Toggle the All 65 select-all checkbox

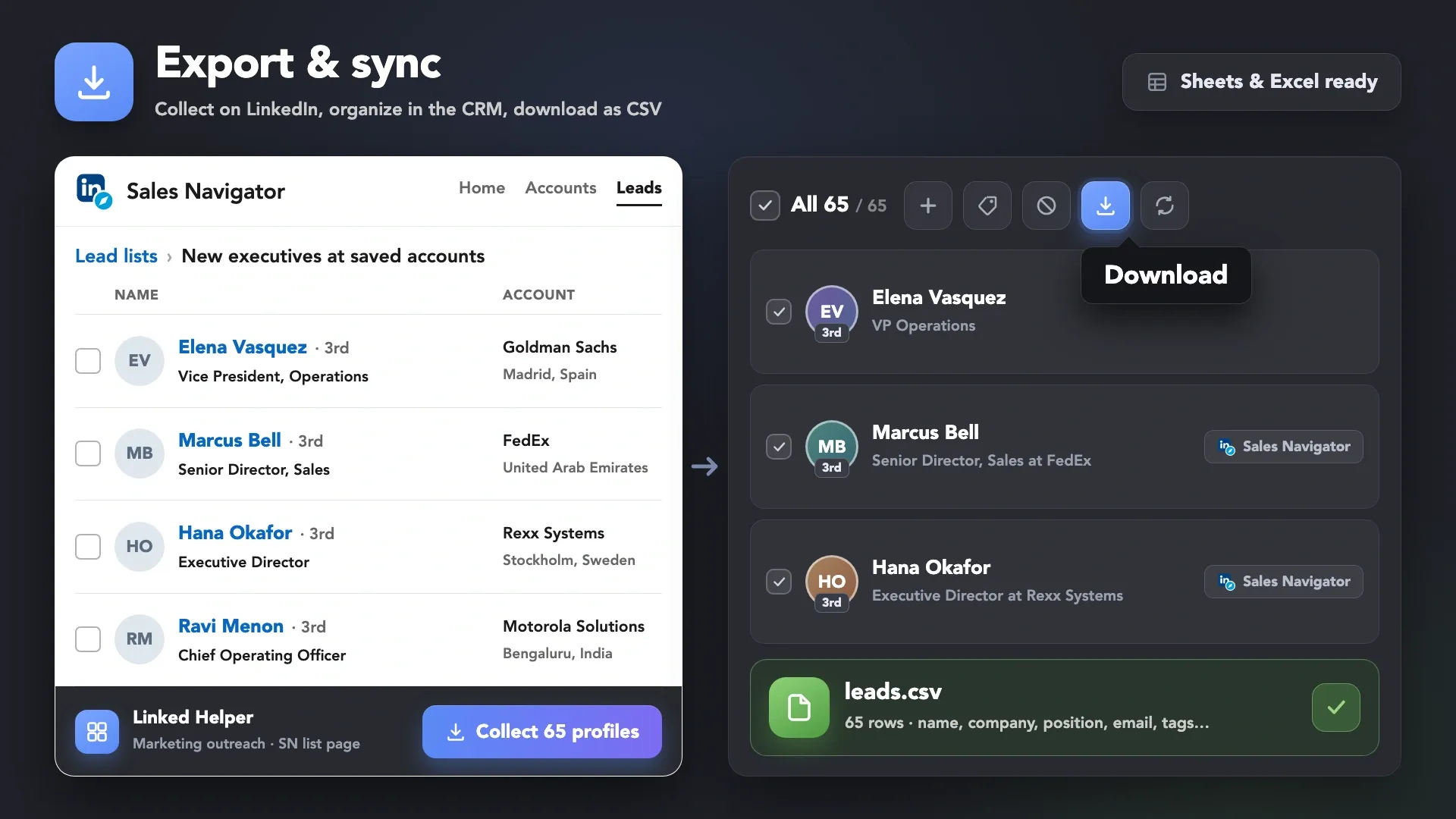(765, 206)
